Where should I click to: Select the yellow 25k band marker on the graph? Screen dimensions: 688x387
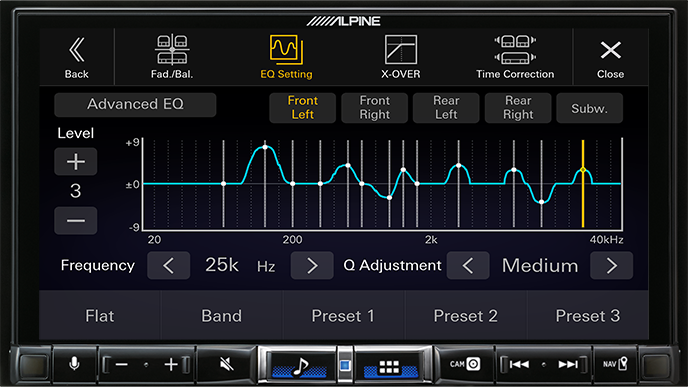click(x=583, y=170)
